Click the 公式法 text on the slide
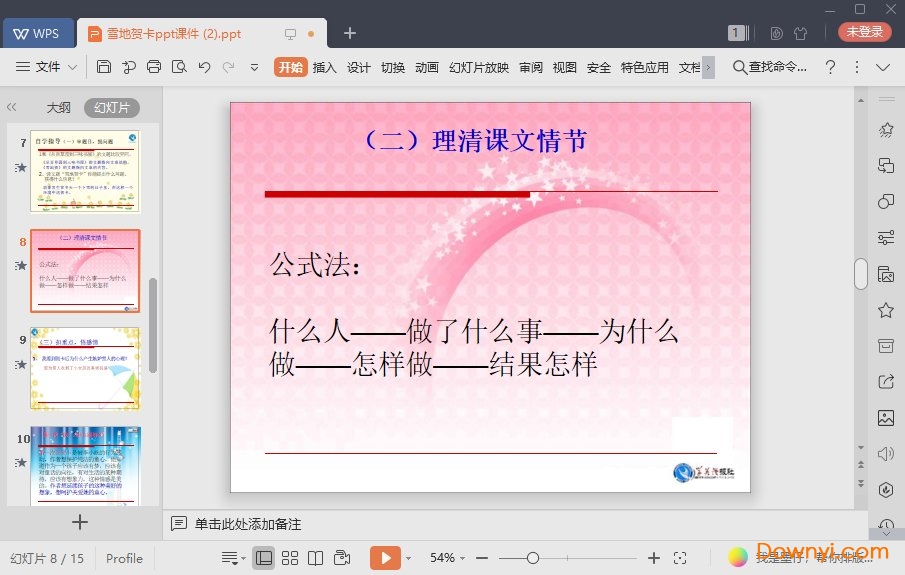905x575 pixels. click(315, 264)
